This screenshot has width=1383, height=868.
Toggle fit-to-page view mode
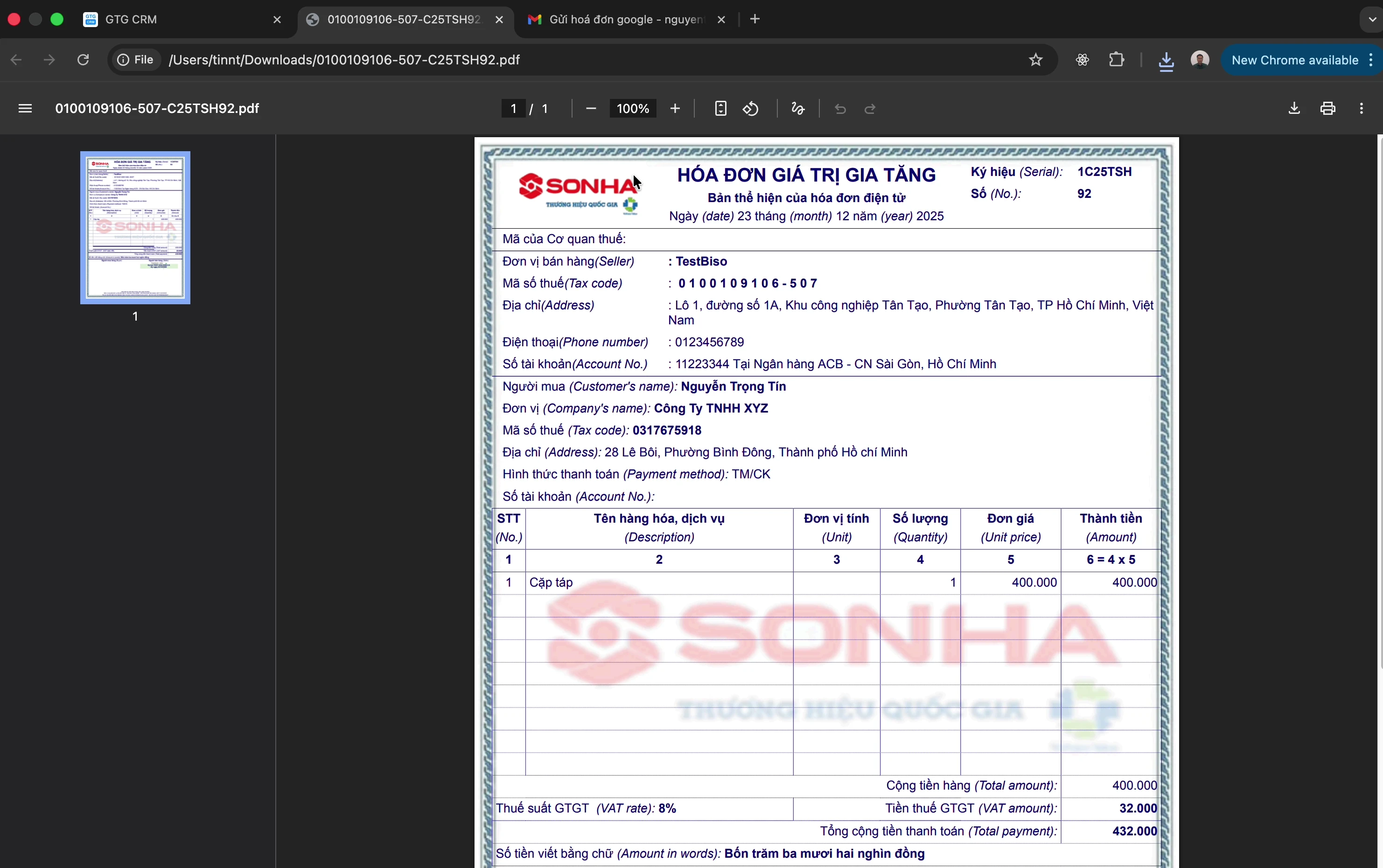coord(720,108)
